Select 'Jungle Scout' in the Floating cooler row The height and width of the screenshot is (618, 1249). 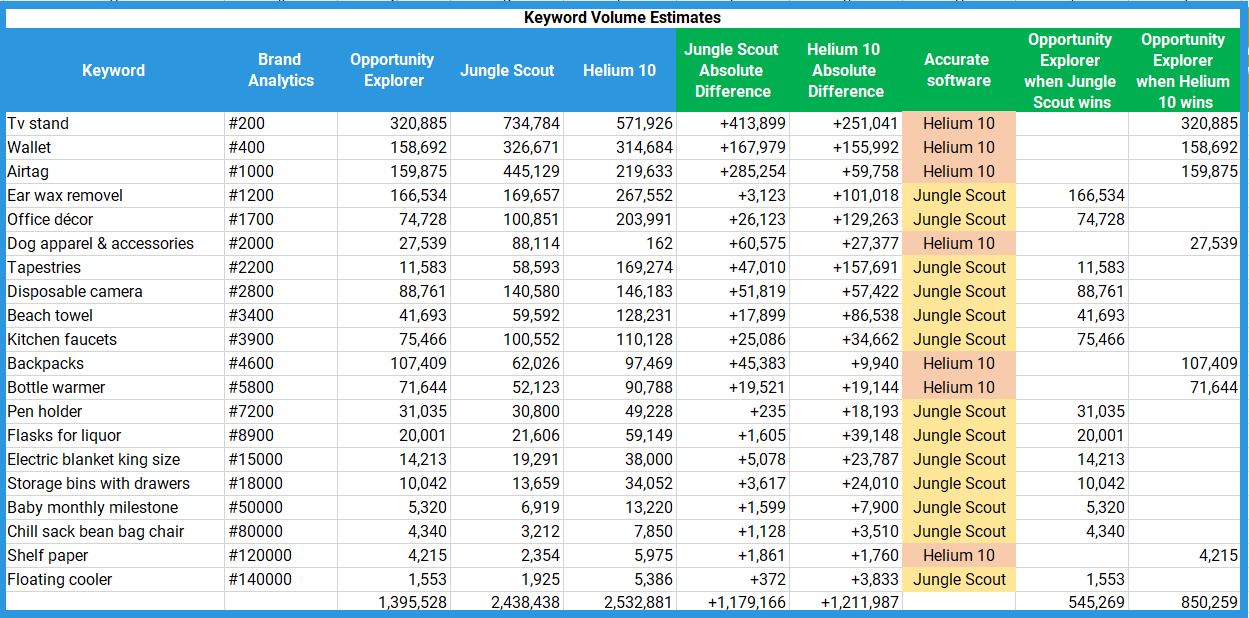(958, 580)
